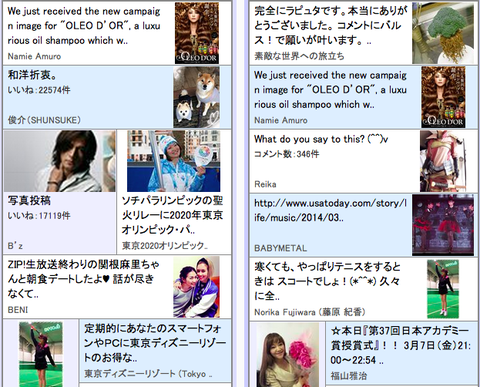Open usatoday.com story link post
This screenshot has height=387, width=480.
pyautogui.click(x=330, y=210)
